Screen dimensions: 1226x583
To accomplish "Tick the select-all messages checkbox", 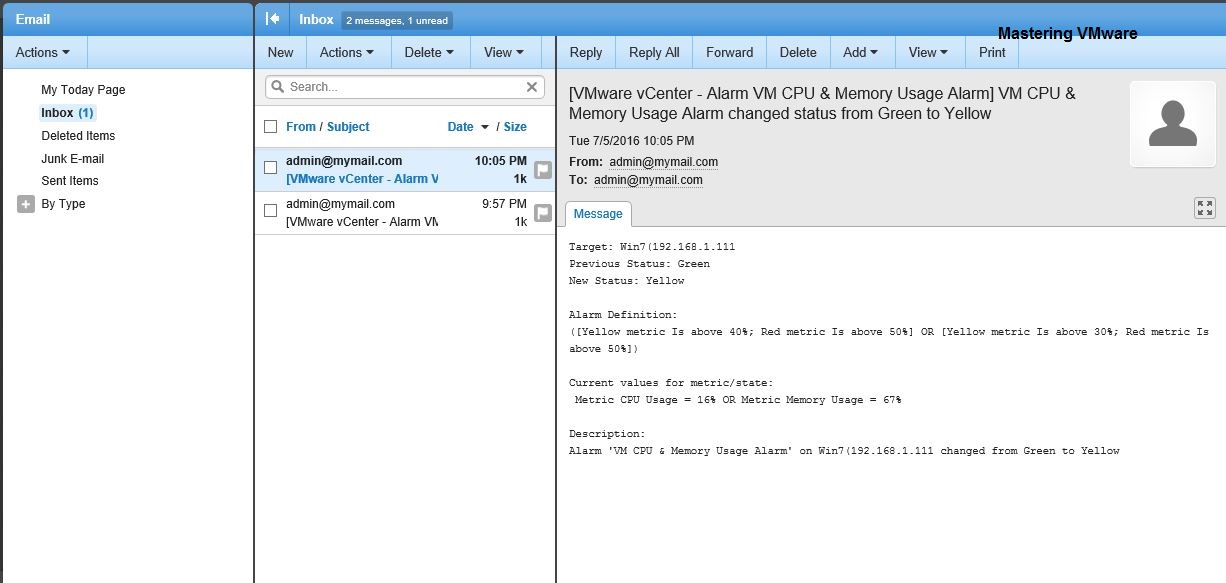I will pyautogui.click(x=270, y=127).
